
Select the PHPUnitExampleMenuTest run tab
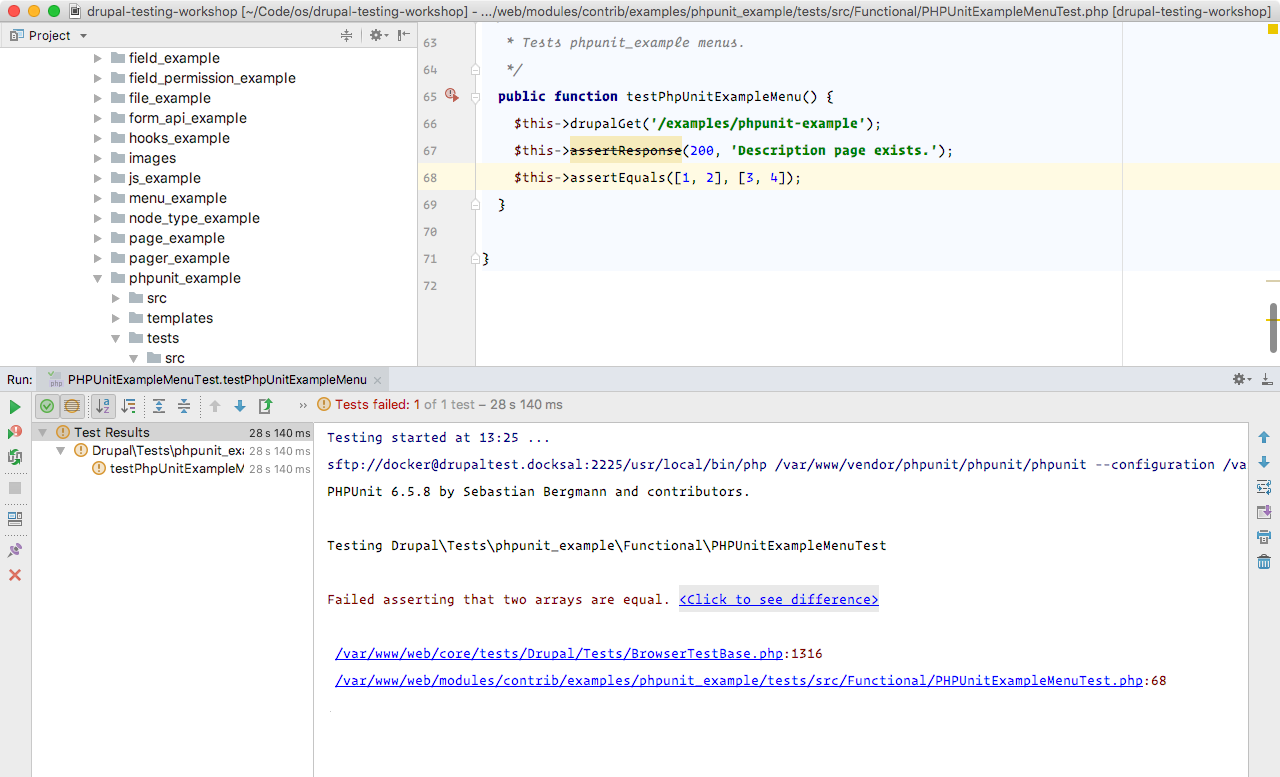click(x=216, y=380)
